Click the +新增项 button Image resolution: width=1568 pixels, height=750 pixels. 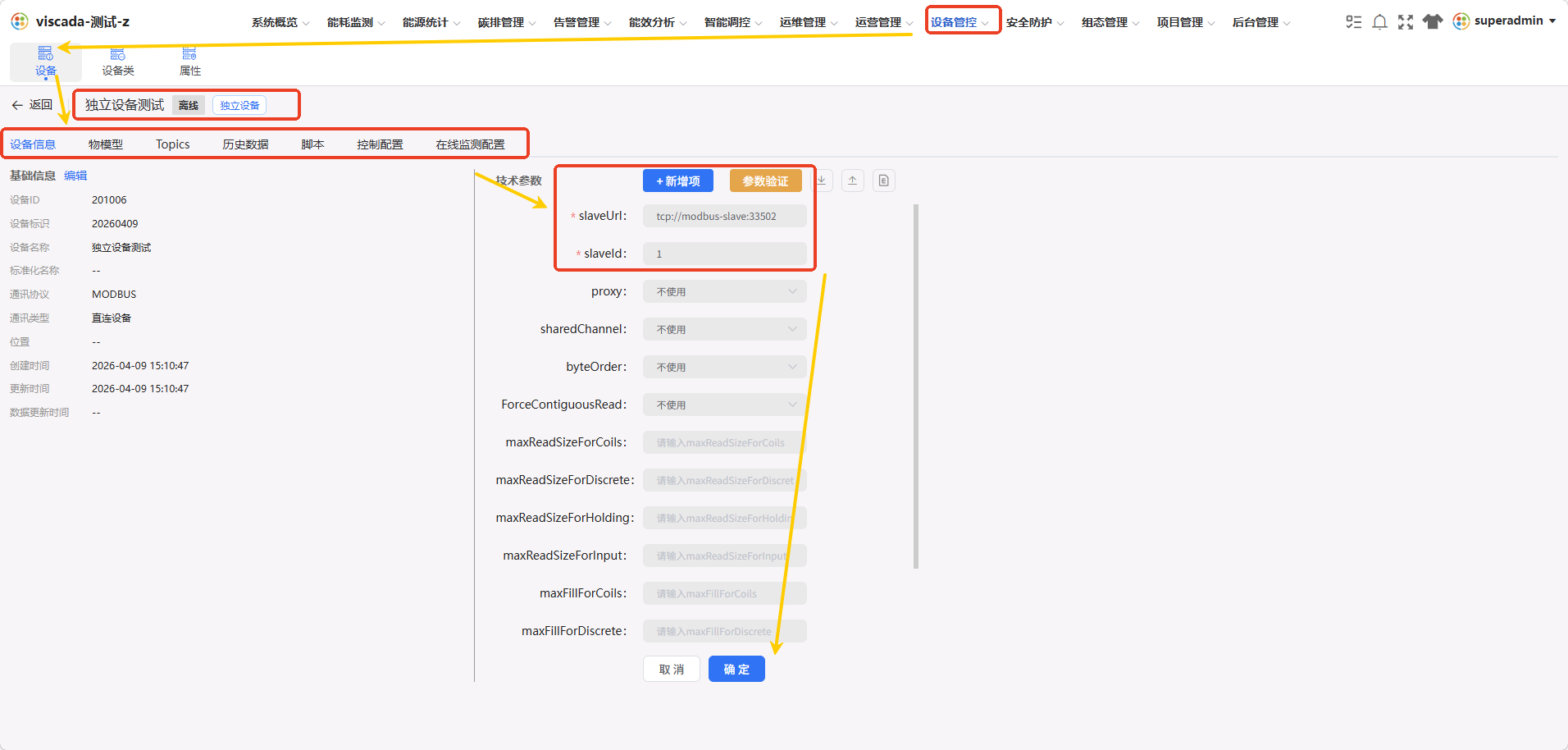point(678,181)
